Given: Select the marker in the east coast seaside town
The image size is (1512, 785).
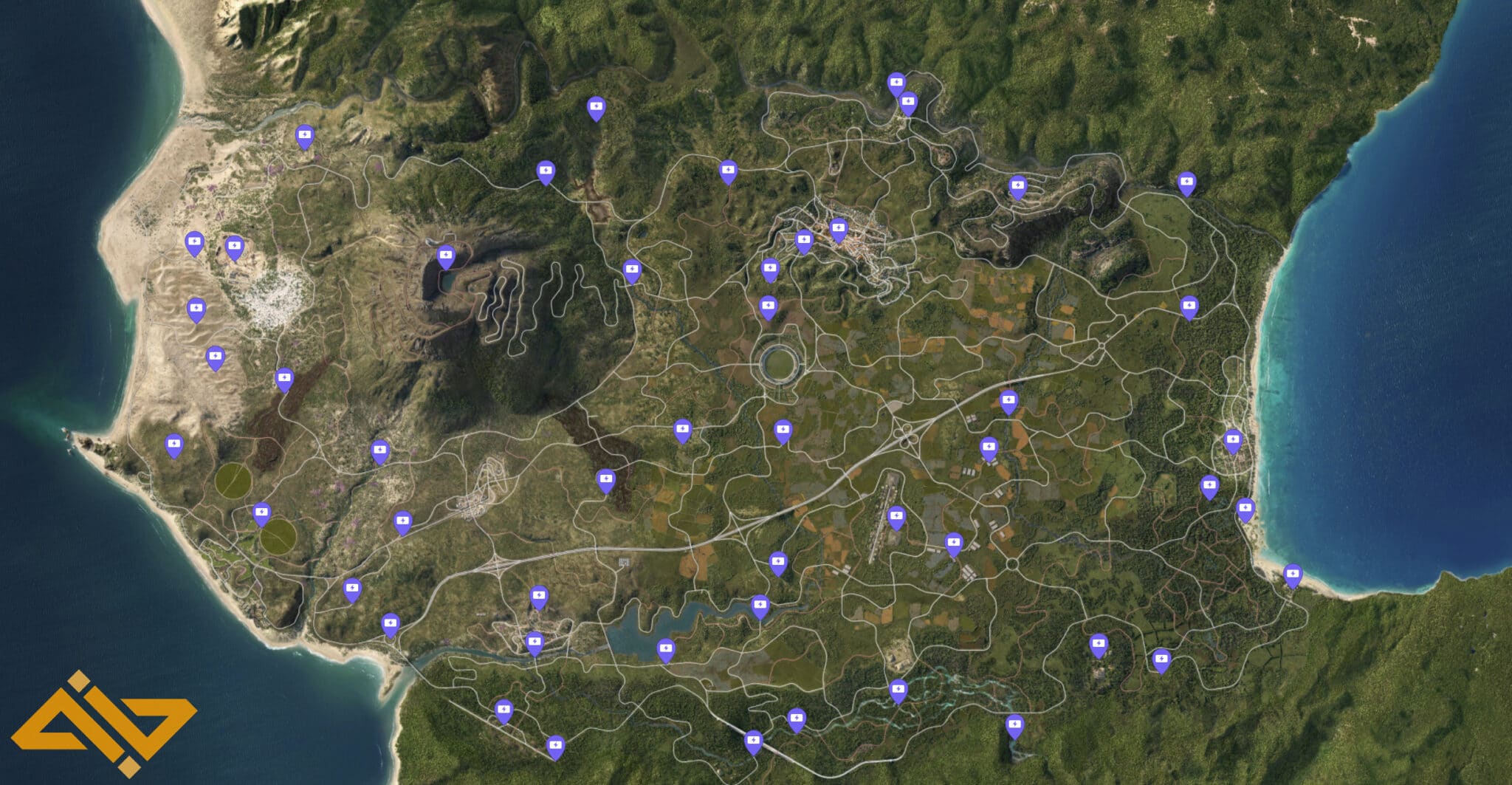Looking at the screenshot, I should click(x=1233, y=442).
